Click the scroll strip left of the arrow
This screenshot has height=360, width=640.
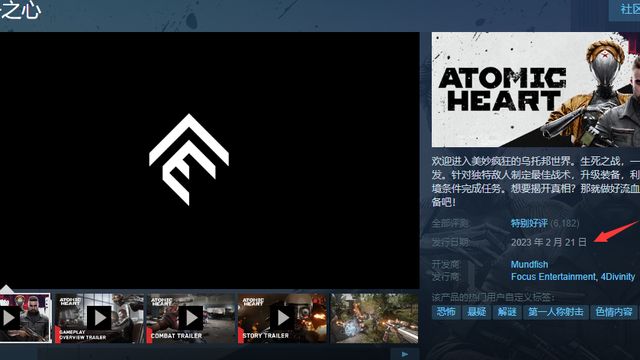pos(194,354)
